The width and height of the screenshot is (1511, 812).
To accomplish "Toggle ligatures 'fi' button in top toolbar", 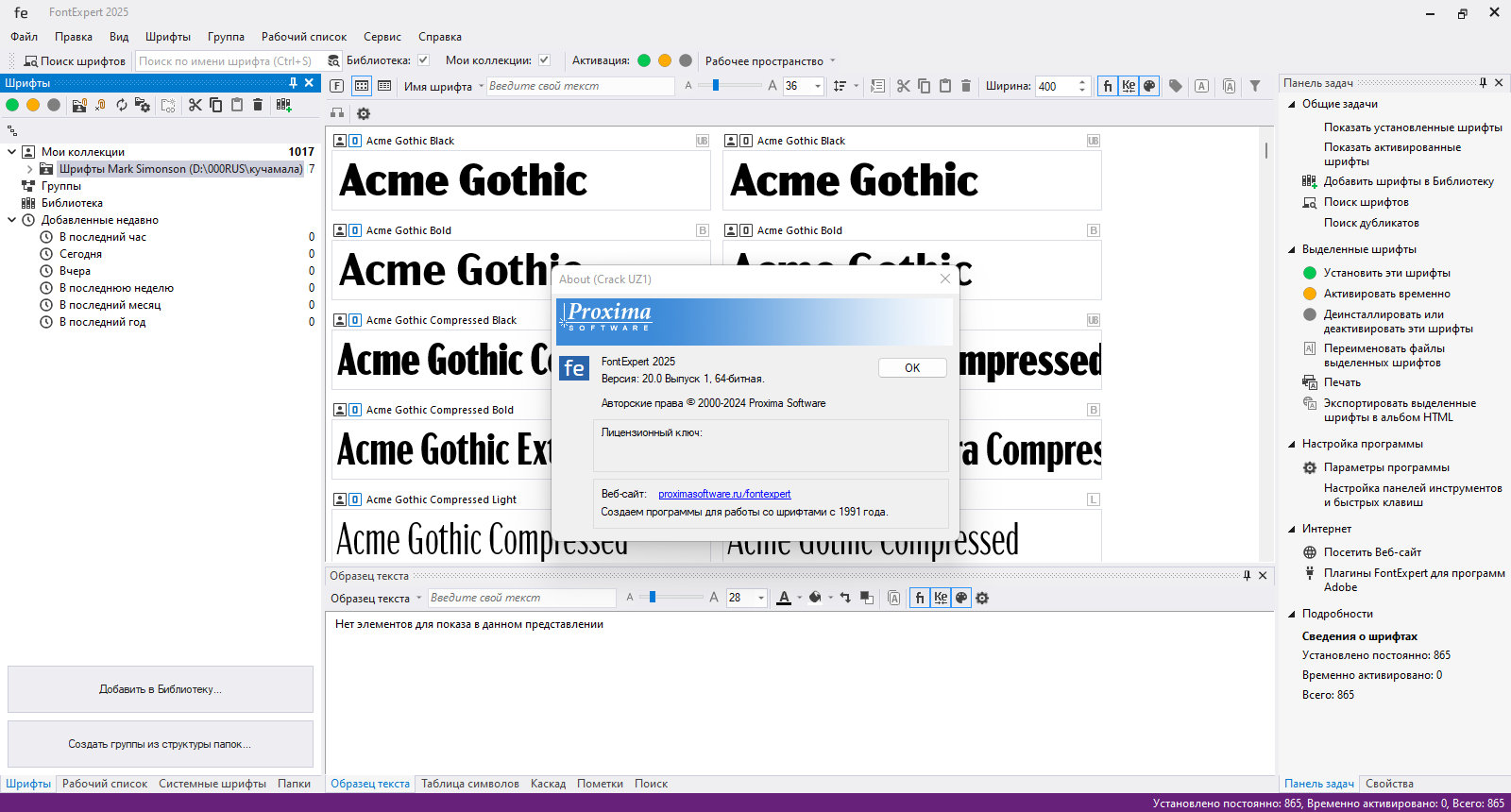I will pos(1108,86).
